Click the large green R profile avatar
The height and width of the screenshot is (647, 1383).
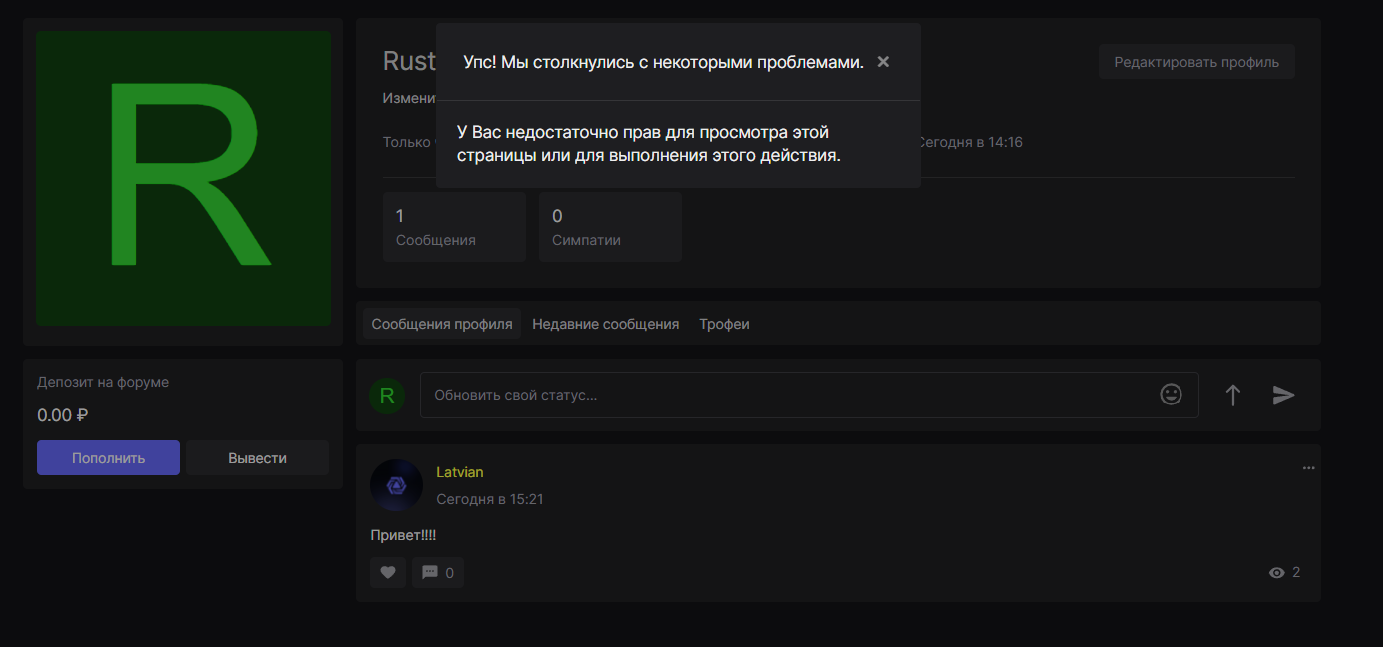click(184, 178)
